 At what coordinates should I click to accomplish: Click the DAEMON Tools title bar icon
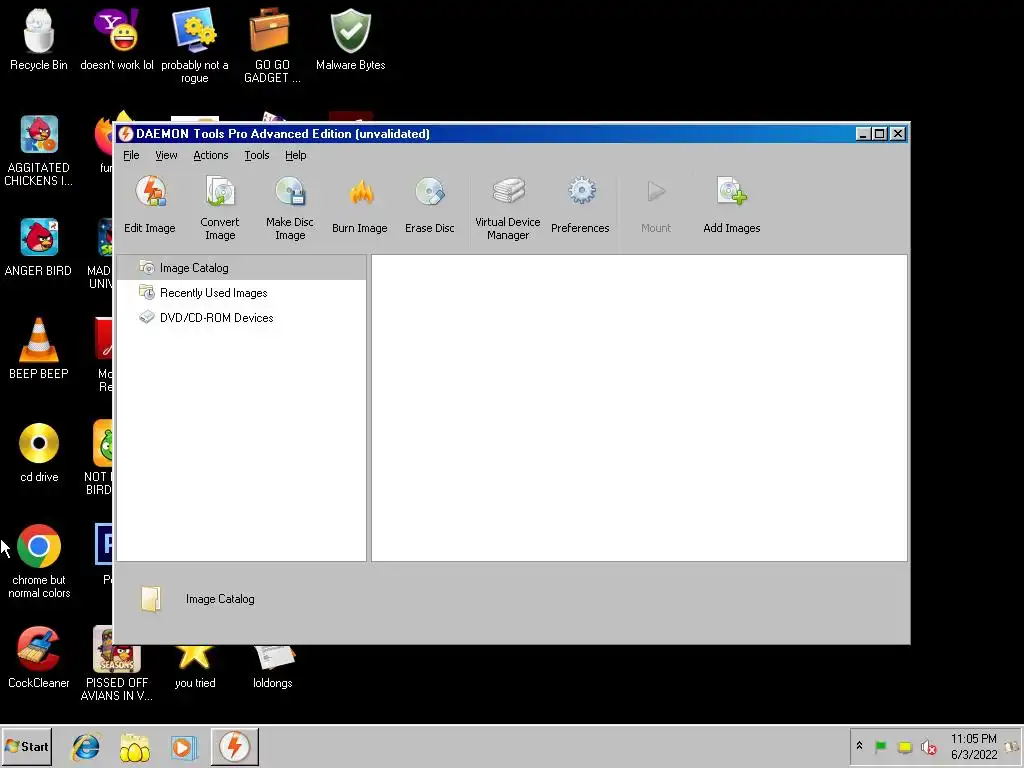126,134
